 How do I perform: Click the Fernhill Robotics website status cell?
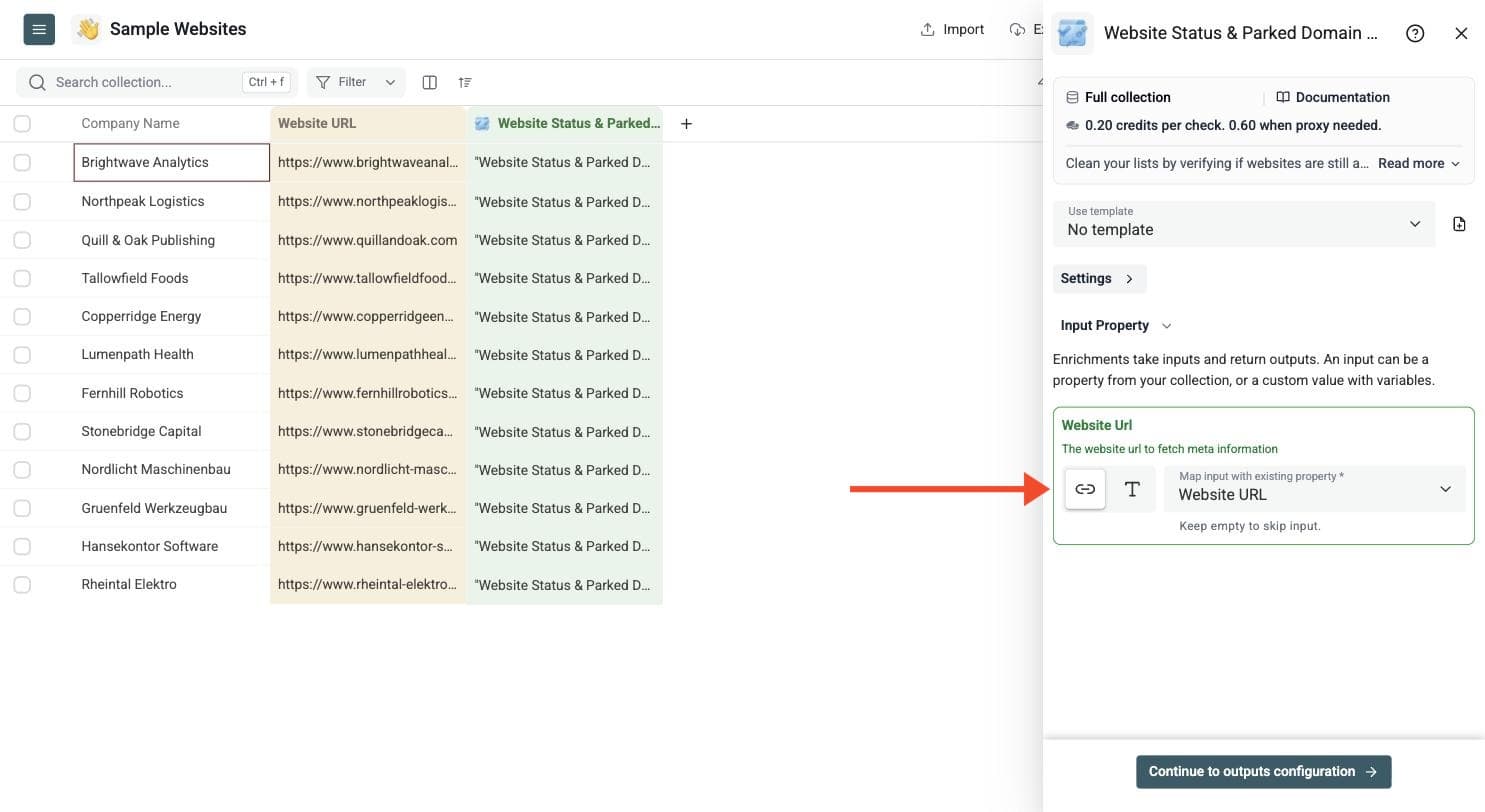click(565, 393)
